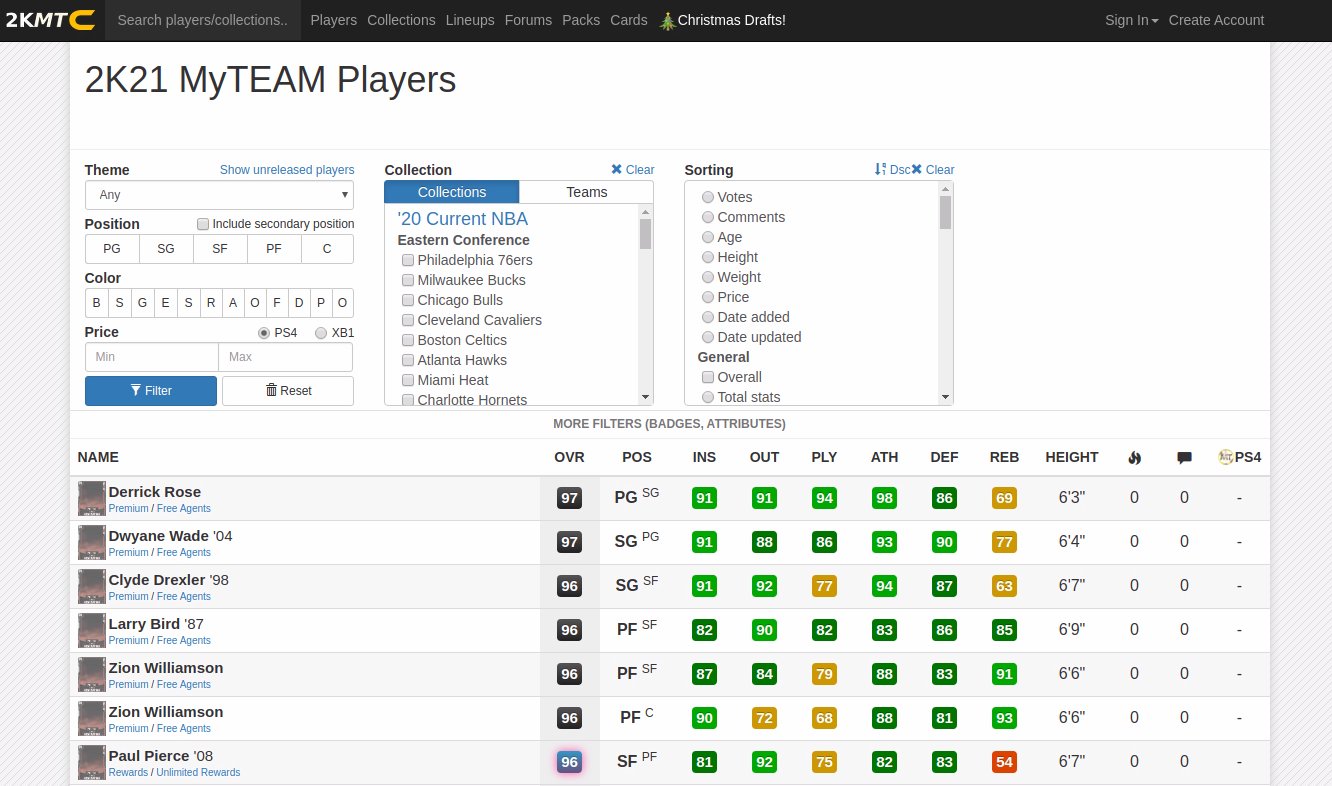Image resolution: width=1332 pixels, height=786 pixels.
Task: Select Age sorting option
Action: pyautogui.click(x=708, y=237)
